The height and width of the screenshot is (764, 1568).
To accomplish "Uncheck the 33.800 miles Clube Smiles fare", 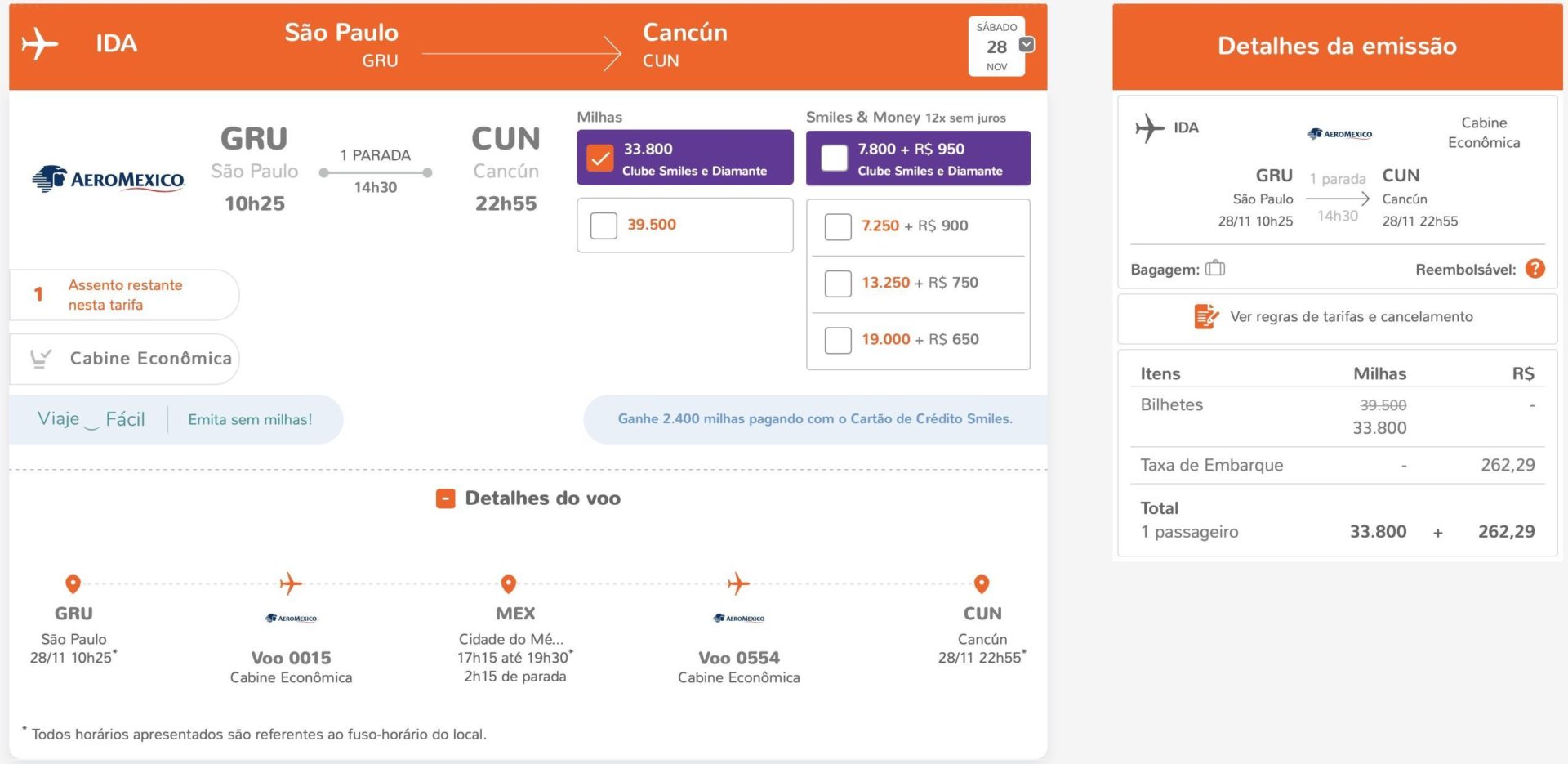I will click(x=600, y=159).
